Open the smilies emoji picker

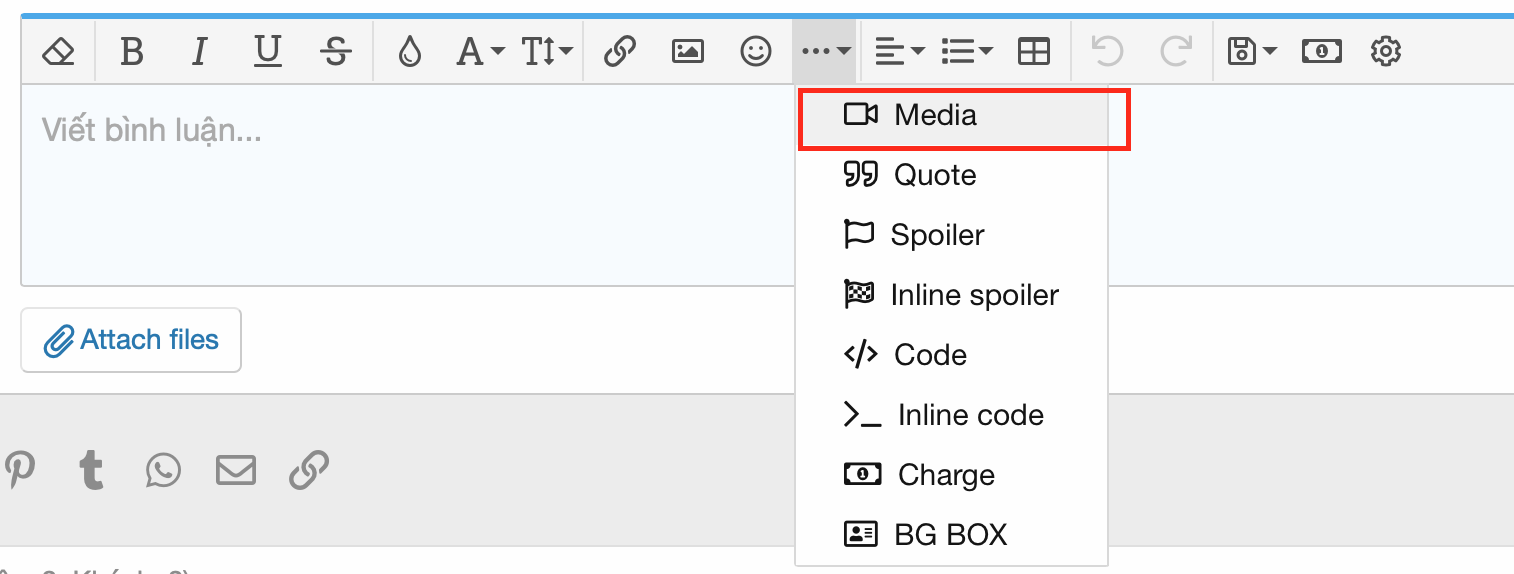pos(755,51)
